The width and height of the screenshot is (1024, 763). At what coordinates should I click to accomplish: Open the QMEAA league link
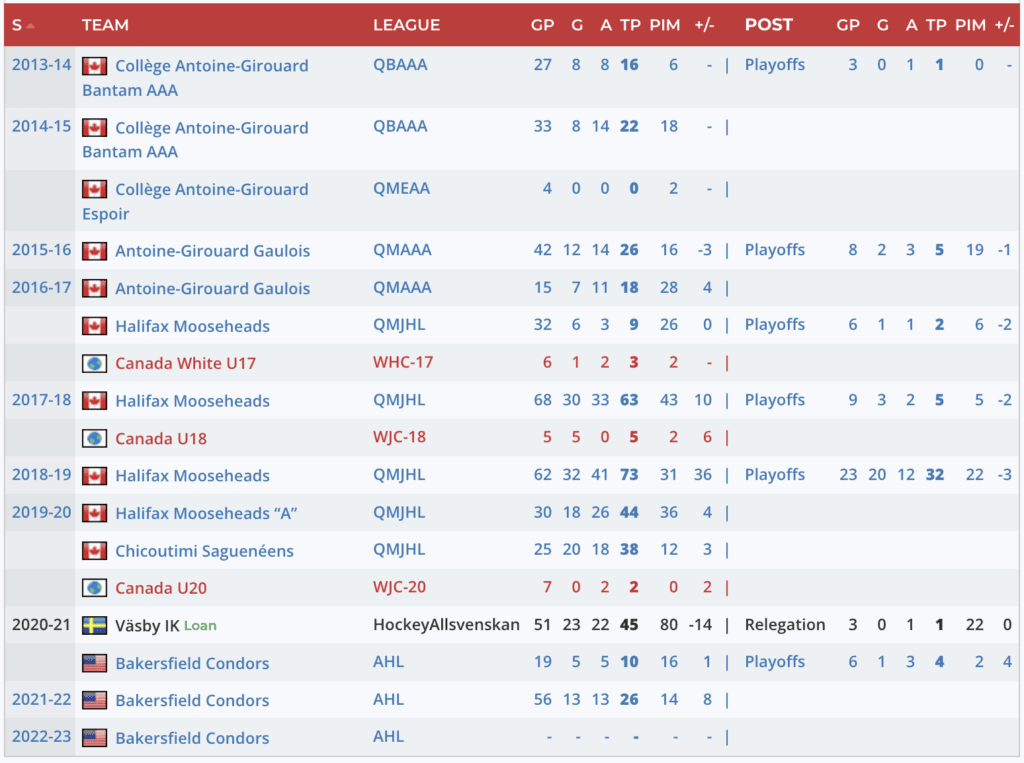coord(400,188)
